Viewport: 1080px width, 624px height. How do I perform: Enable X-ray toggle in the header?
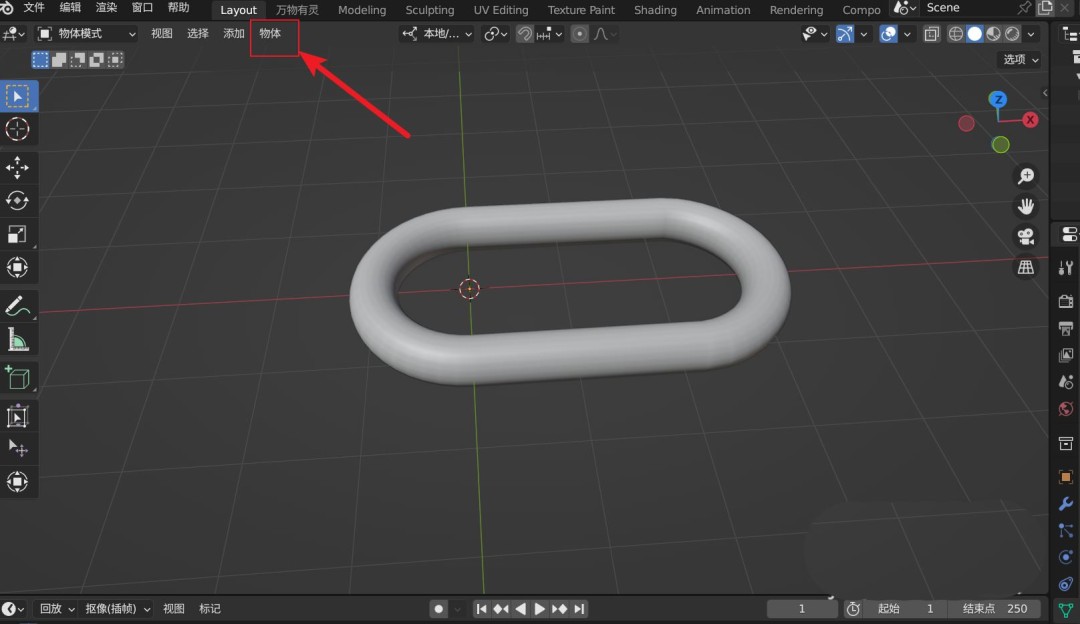[931, 33]
